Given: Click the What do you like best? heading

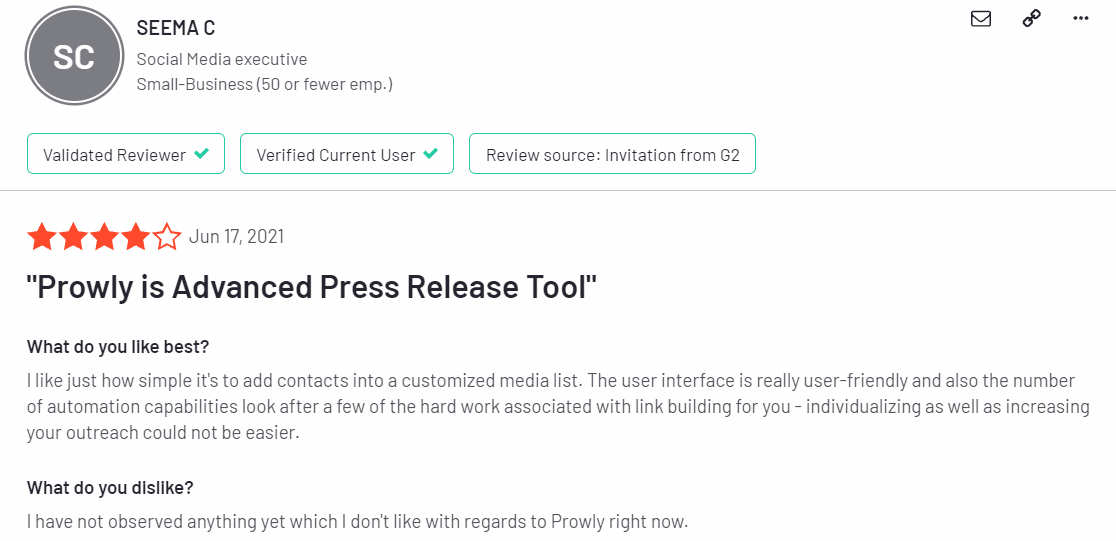Looking at the screenshot, I should [x=118, y=347].
